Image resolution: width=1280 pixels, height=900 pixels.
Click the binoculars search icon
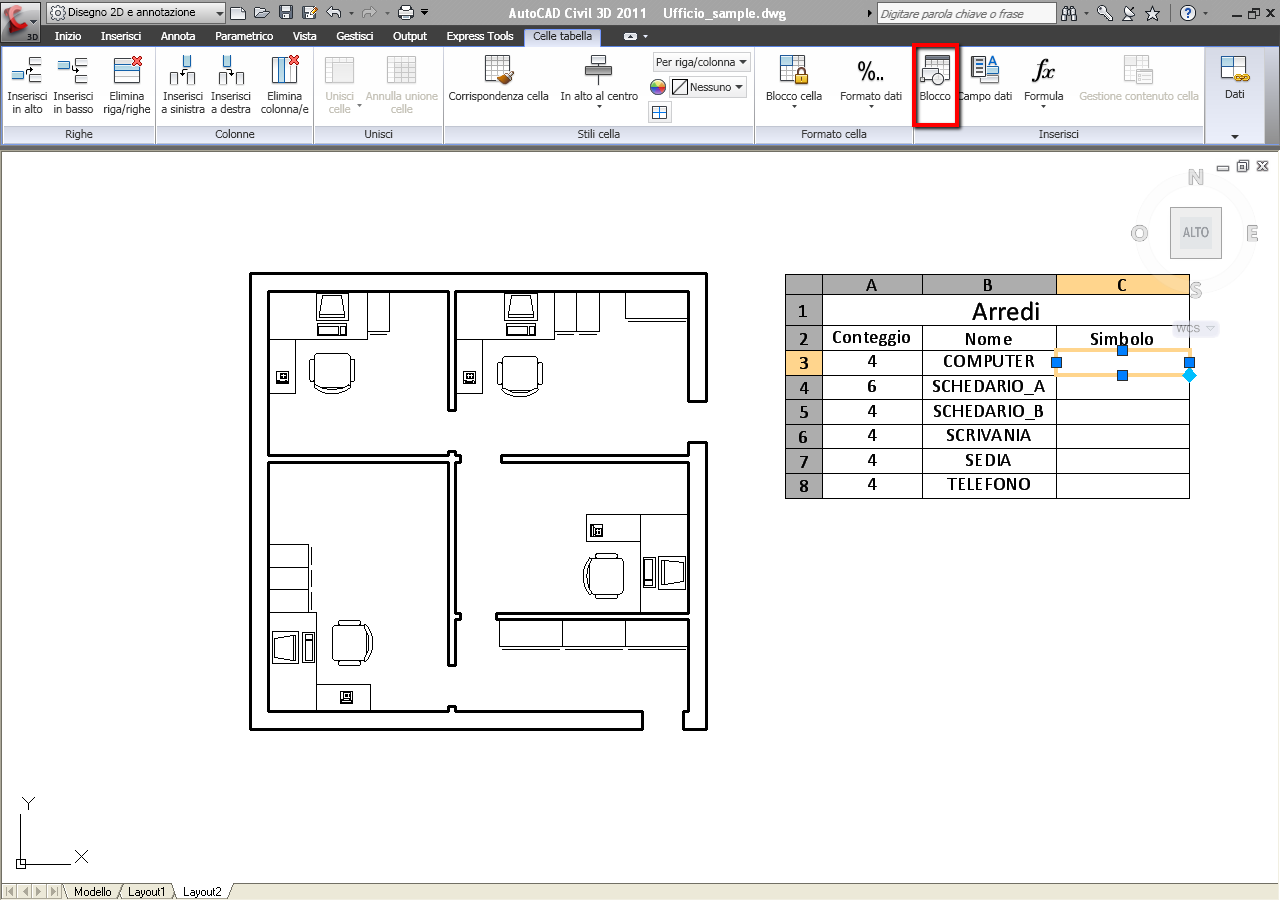[1069, 13]
